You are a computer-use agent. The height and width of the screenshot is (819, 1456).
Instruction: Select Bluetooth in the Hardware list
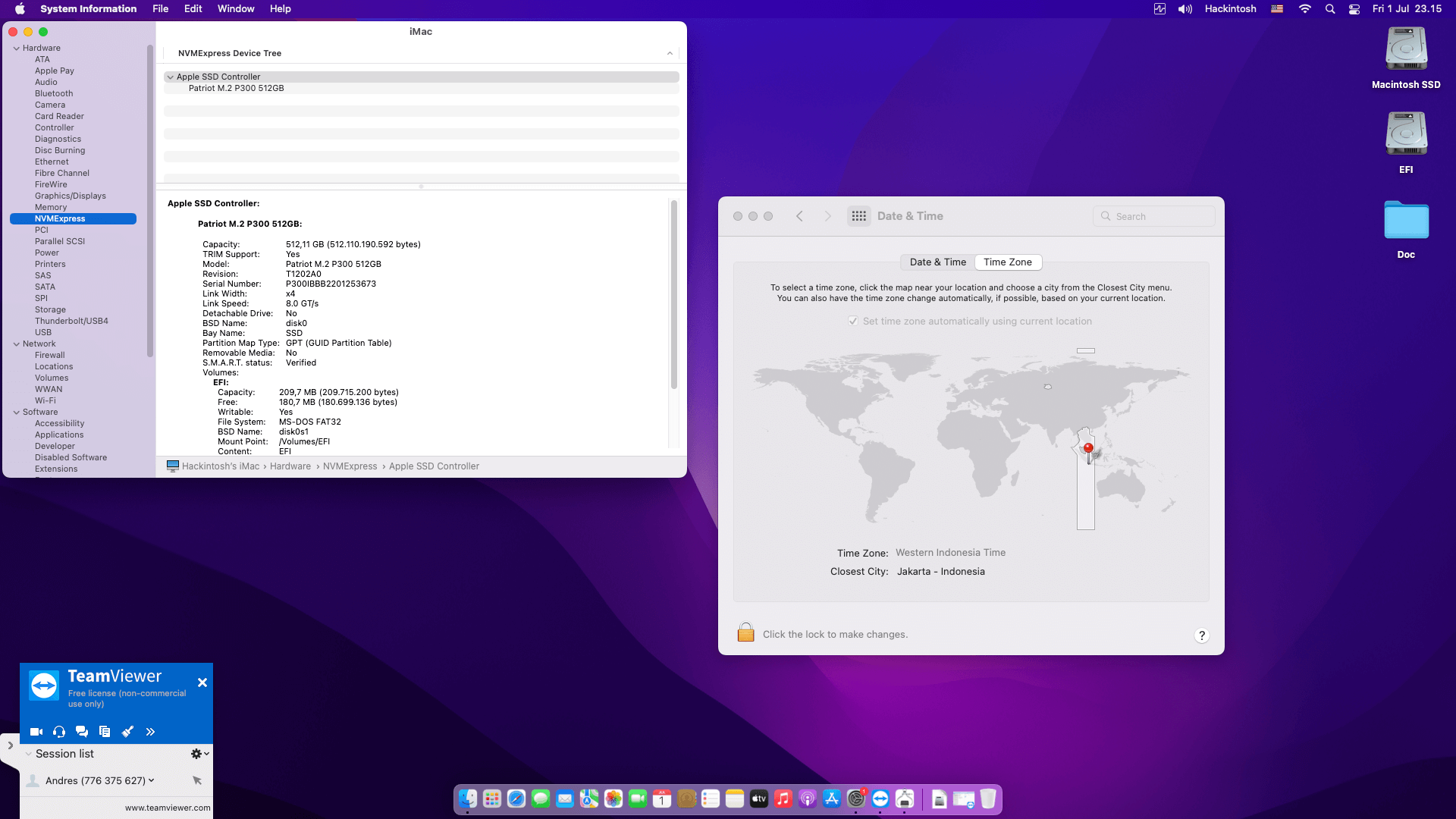tap(54, 93)
